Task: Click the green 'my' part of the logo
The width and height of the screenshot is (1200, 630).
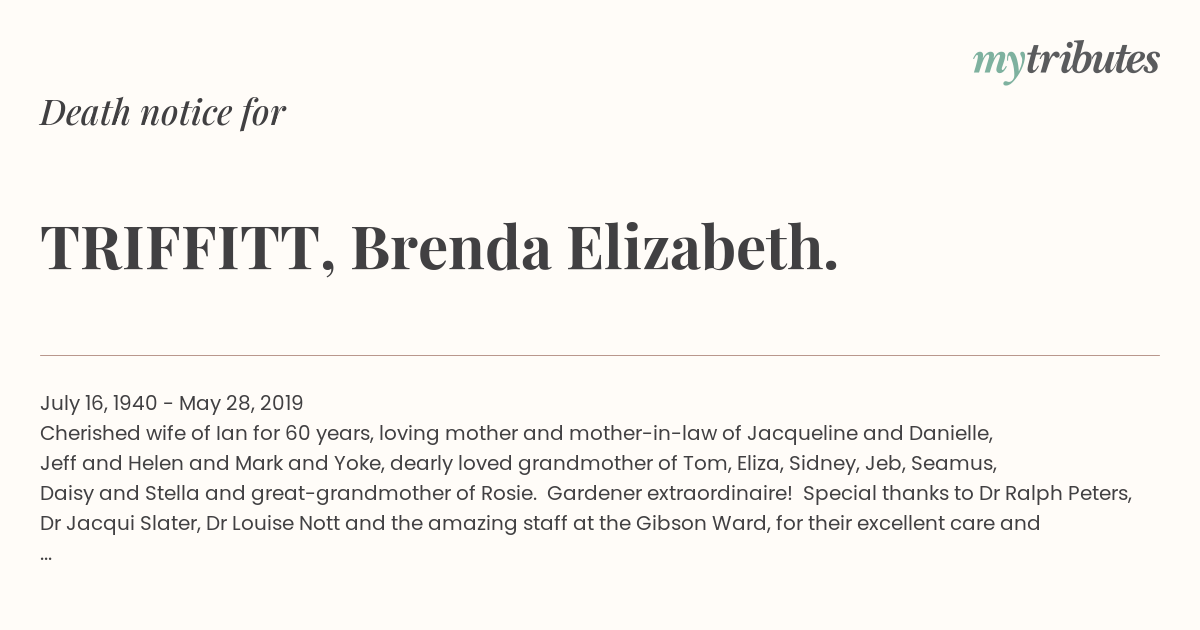Action: pyautogui.click(x=998, y=64)
